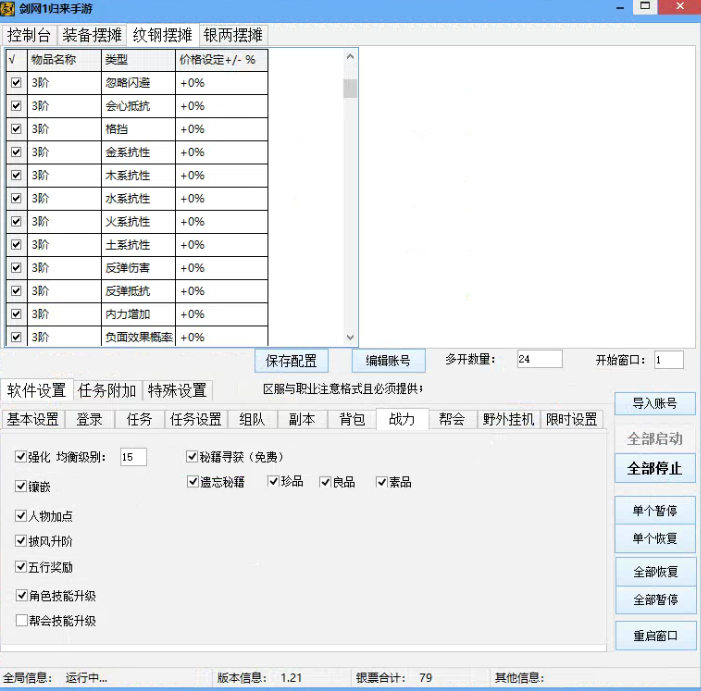This screenshot has height=691, width=701.
Task: Select the 战力 sub-tab
Action: [x=402, y=419]
